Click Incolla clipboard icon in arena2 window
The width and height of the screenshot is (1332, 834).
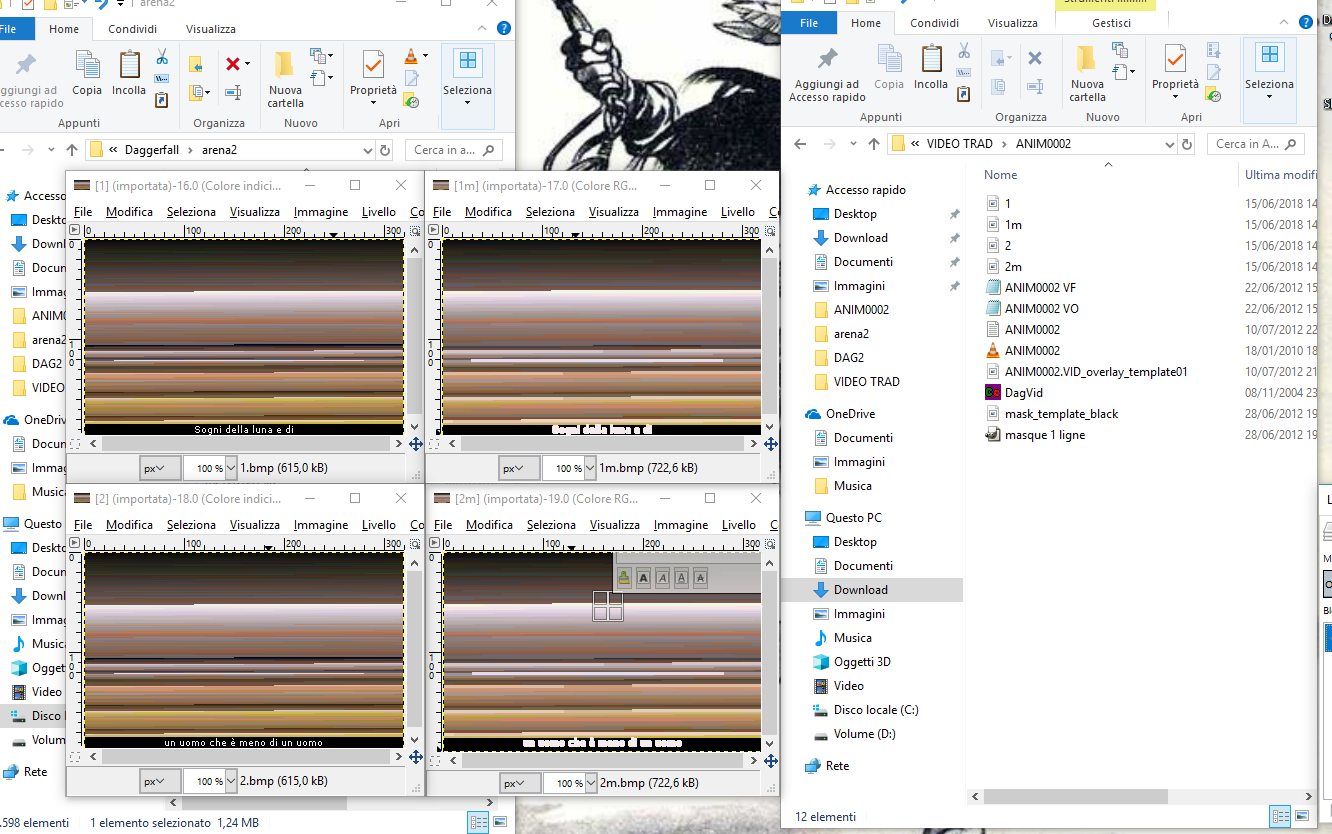[x=129, y=66]
